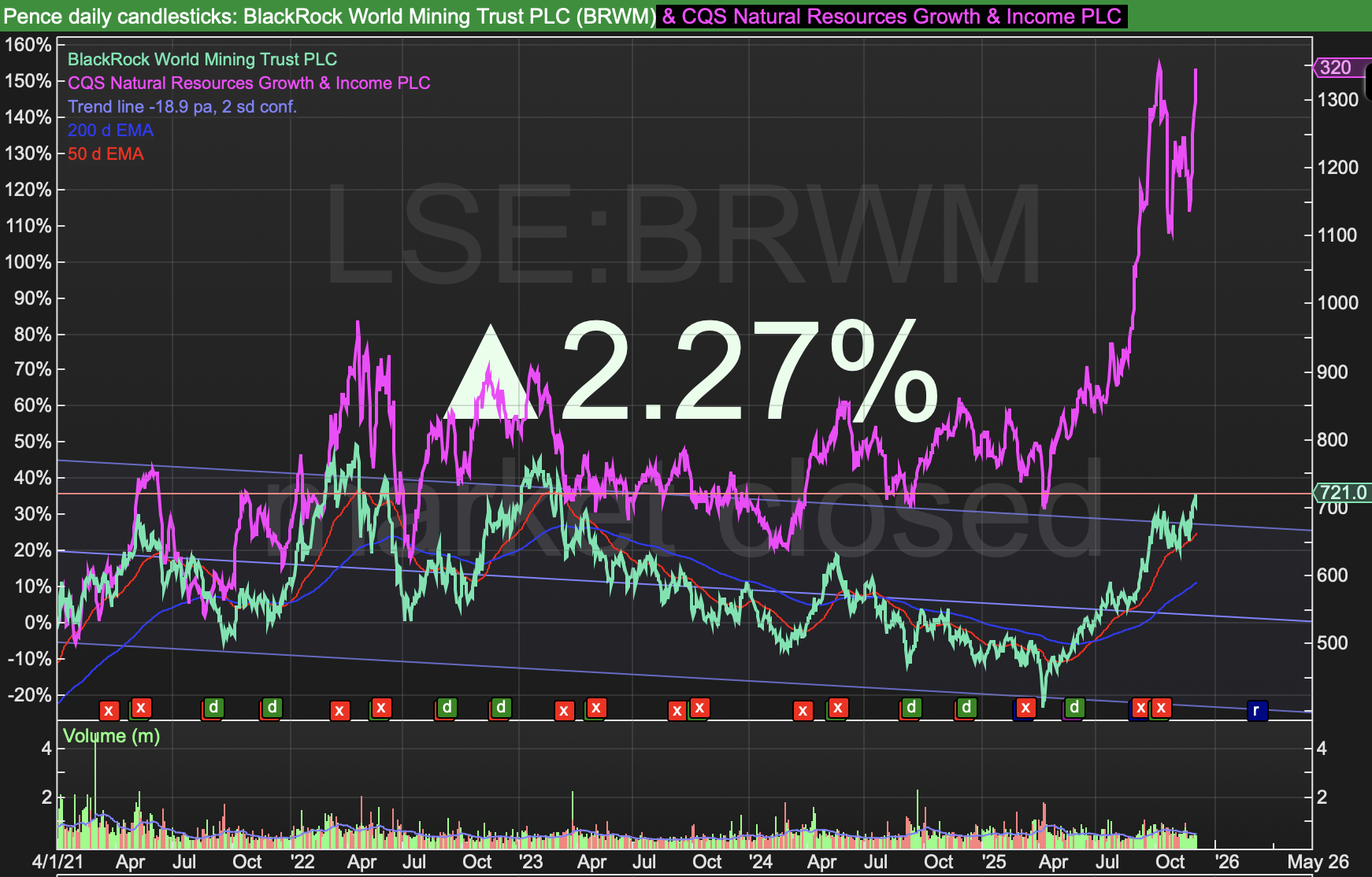The width and height of the screenshot is (1372, 877).
Task: Click the 'd' marker between Oct 2024 and '25
Action: pyautogui.click(x=966, y=708)
